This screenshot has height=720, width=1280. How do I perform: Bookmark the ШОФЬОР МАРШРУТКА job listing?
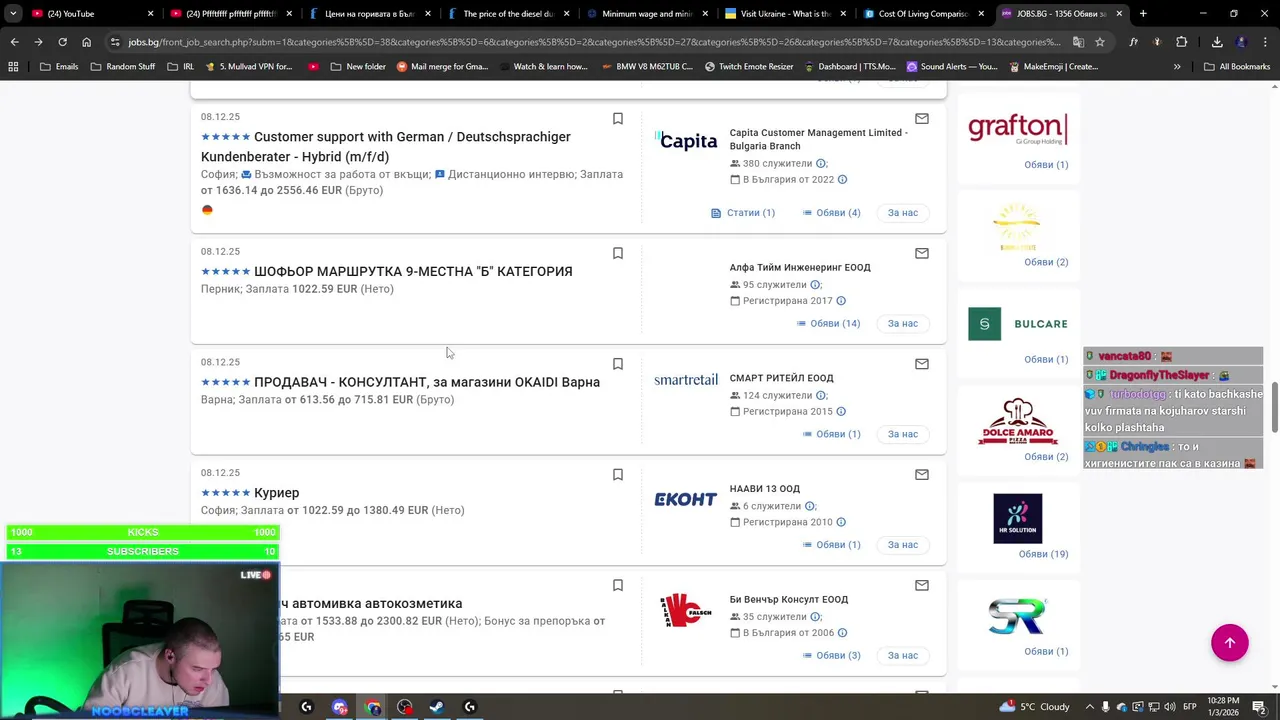[x=618, y=253]
